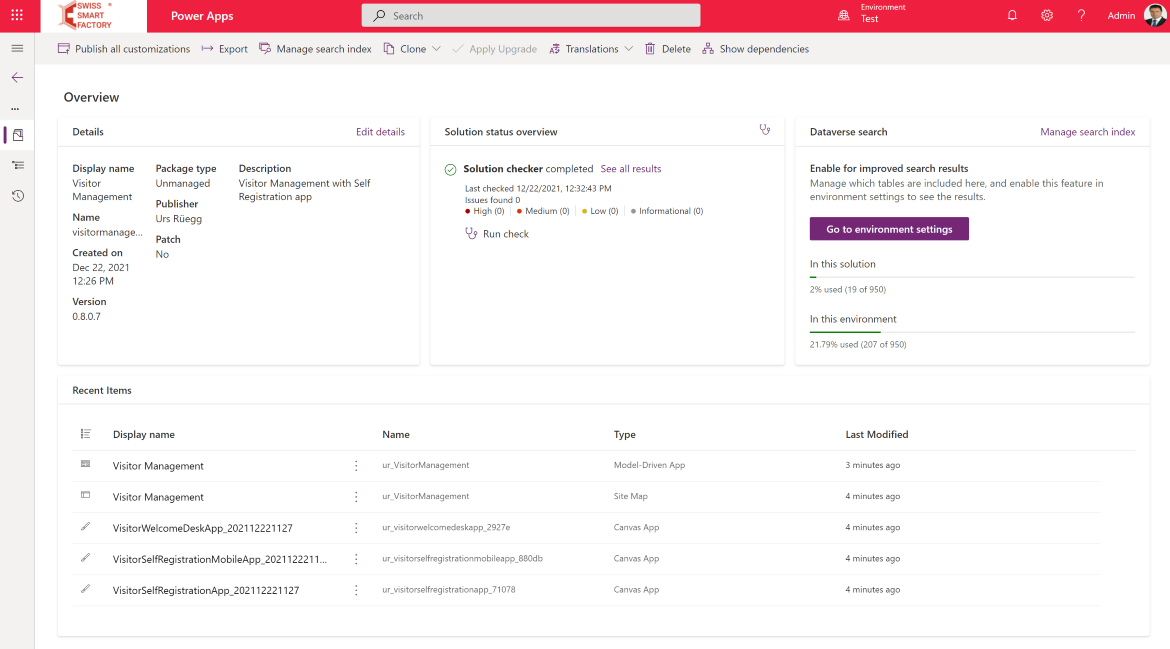This screenshot has width=1170, height=649.
Task: Open more actions for VisitorSelfRegistrationApp_202112221127
Action: point(356,590)
